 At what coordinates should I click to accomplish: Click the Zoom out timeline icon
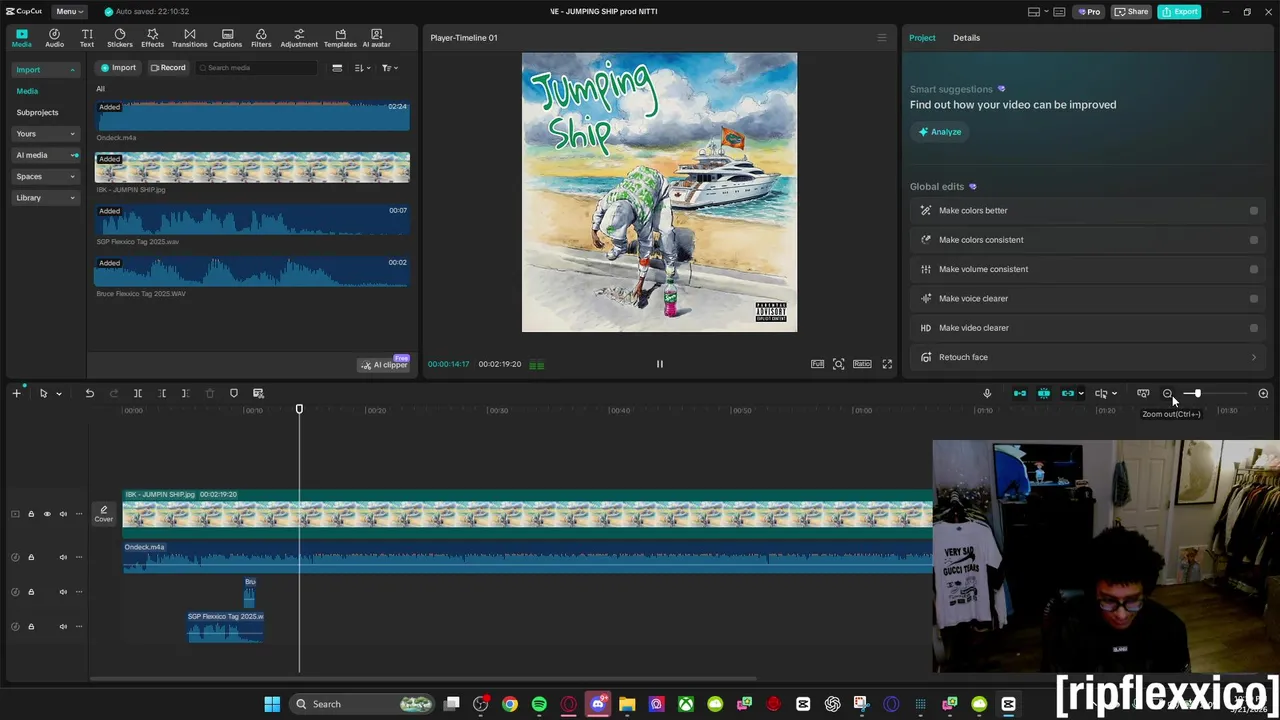coord(1167,393)
